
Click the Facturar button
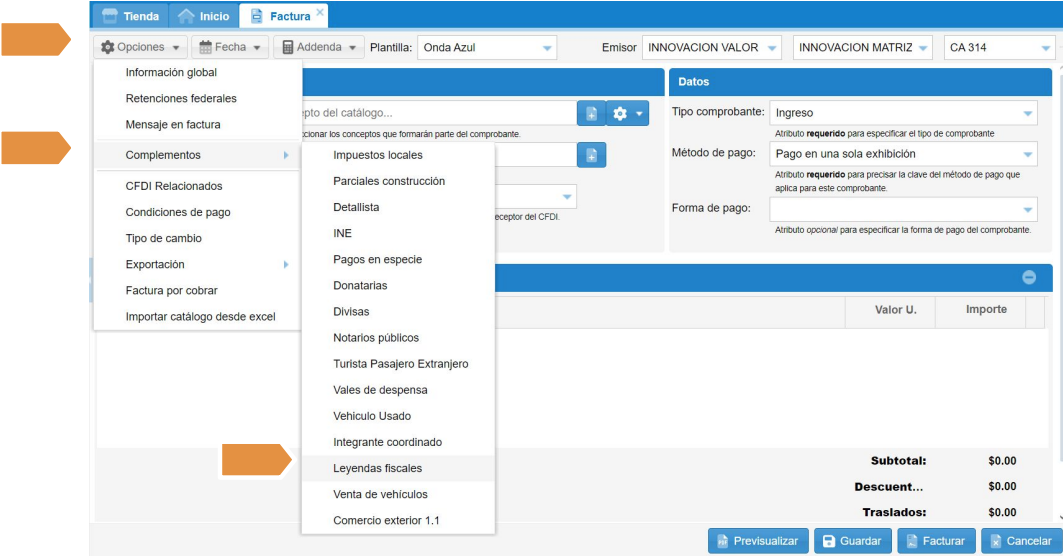(x=935, y=541)
